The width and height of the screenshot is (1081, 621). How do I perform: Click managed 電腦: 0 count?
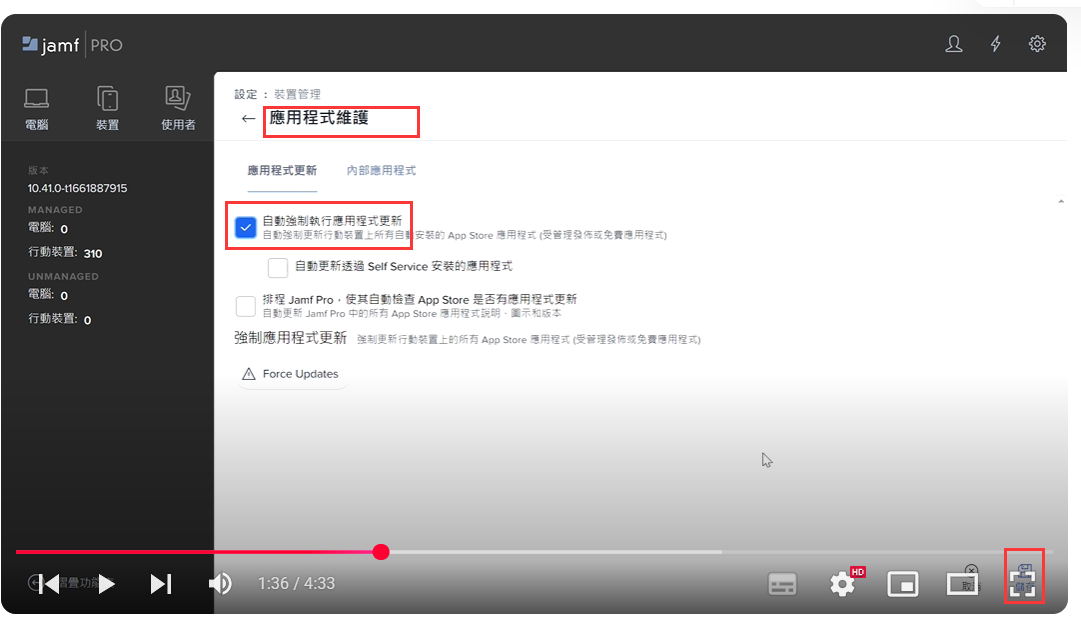(48, 228)
